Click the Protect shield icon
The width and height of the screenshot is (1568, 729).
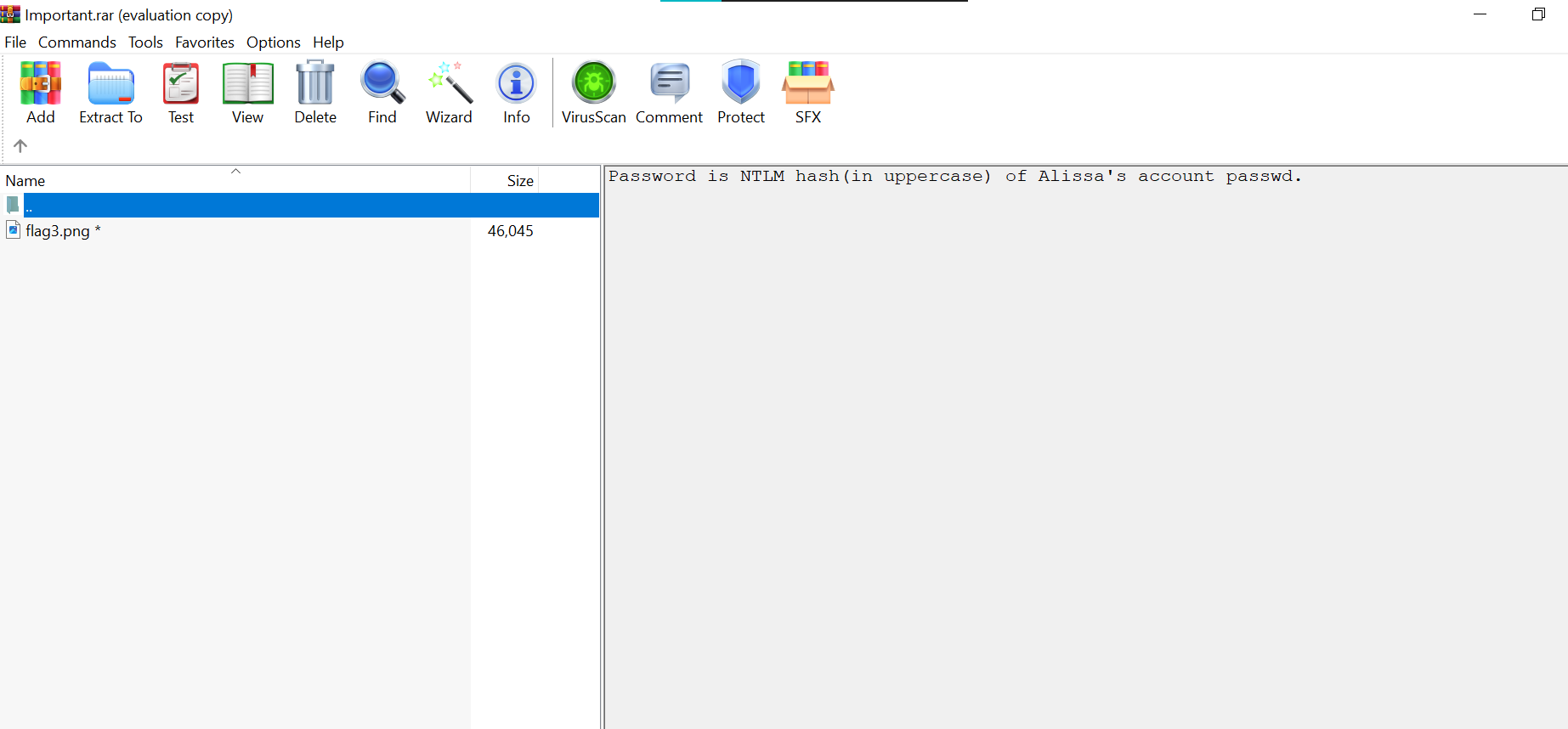click(x=741, y=82)
